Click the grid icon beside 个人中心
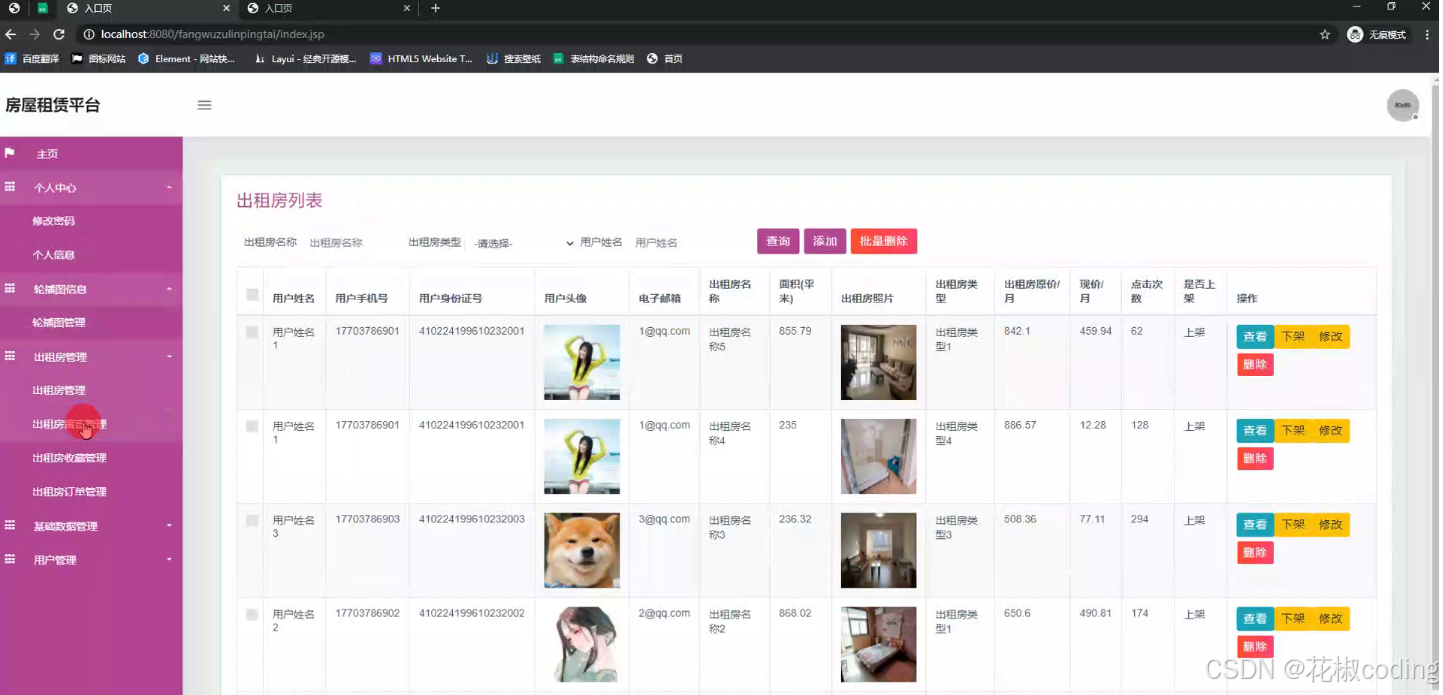The width and height of the screenshot is (1443, 695). point(10,187)
